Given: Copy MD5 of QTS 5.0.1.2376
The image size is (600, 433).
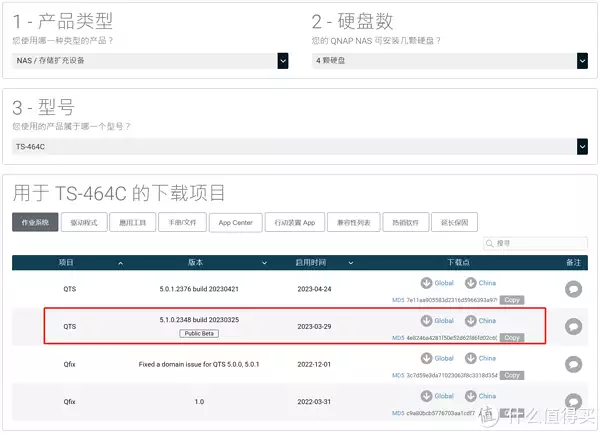Looking at the screenshot, I should coord(512,300).
